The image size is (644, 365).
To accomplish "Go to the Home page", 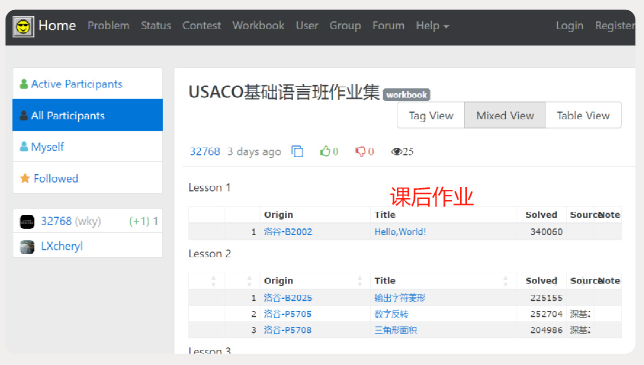I will (x=57, y=25).
